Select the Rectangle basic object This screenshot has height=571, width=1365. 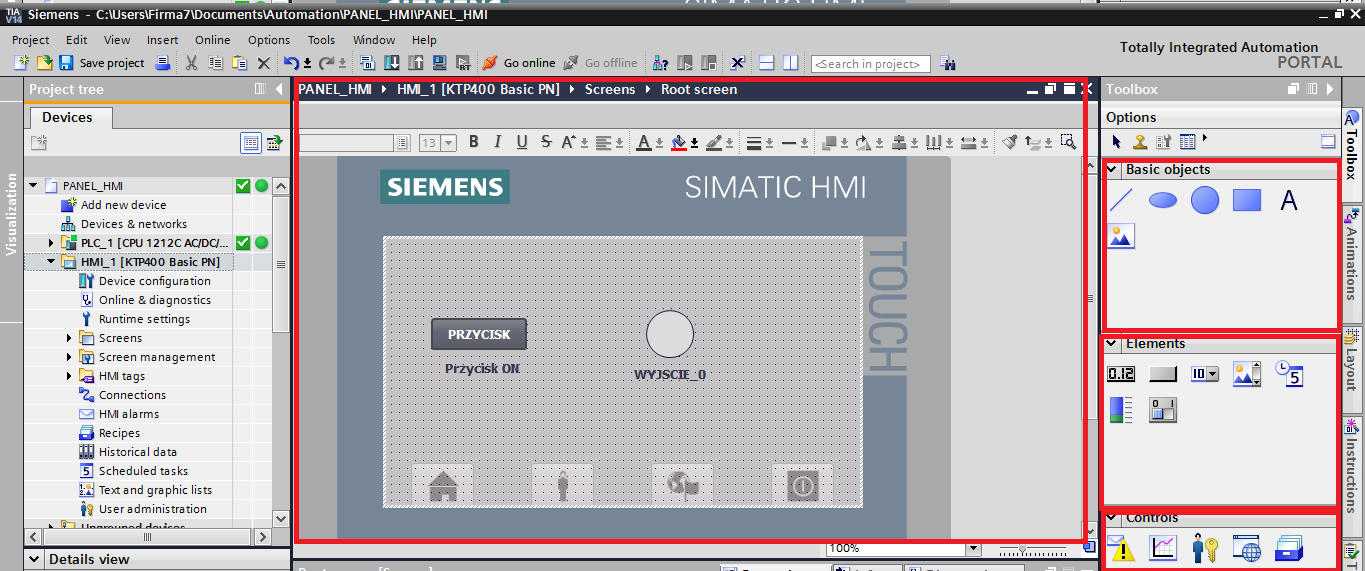click(1247, 201)
